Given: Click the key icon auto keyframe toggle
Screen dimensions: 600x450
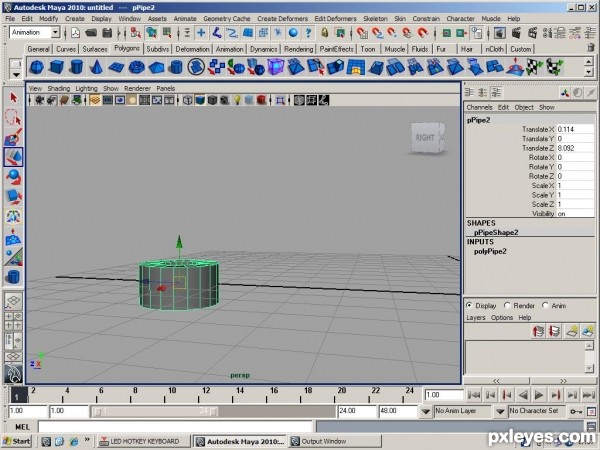Looking at the screenshot, I should [576, 412].
